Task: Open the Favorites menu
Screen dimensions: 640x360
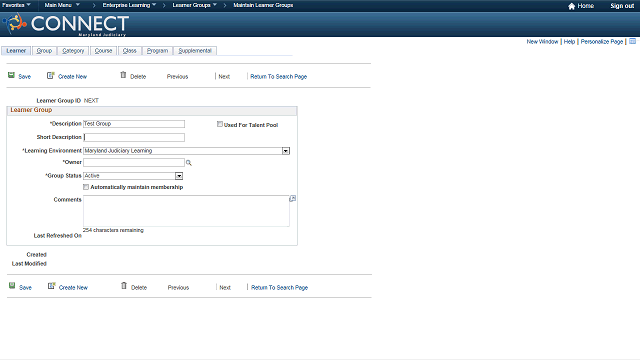Action: pos(16,5)
